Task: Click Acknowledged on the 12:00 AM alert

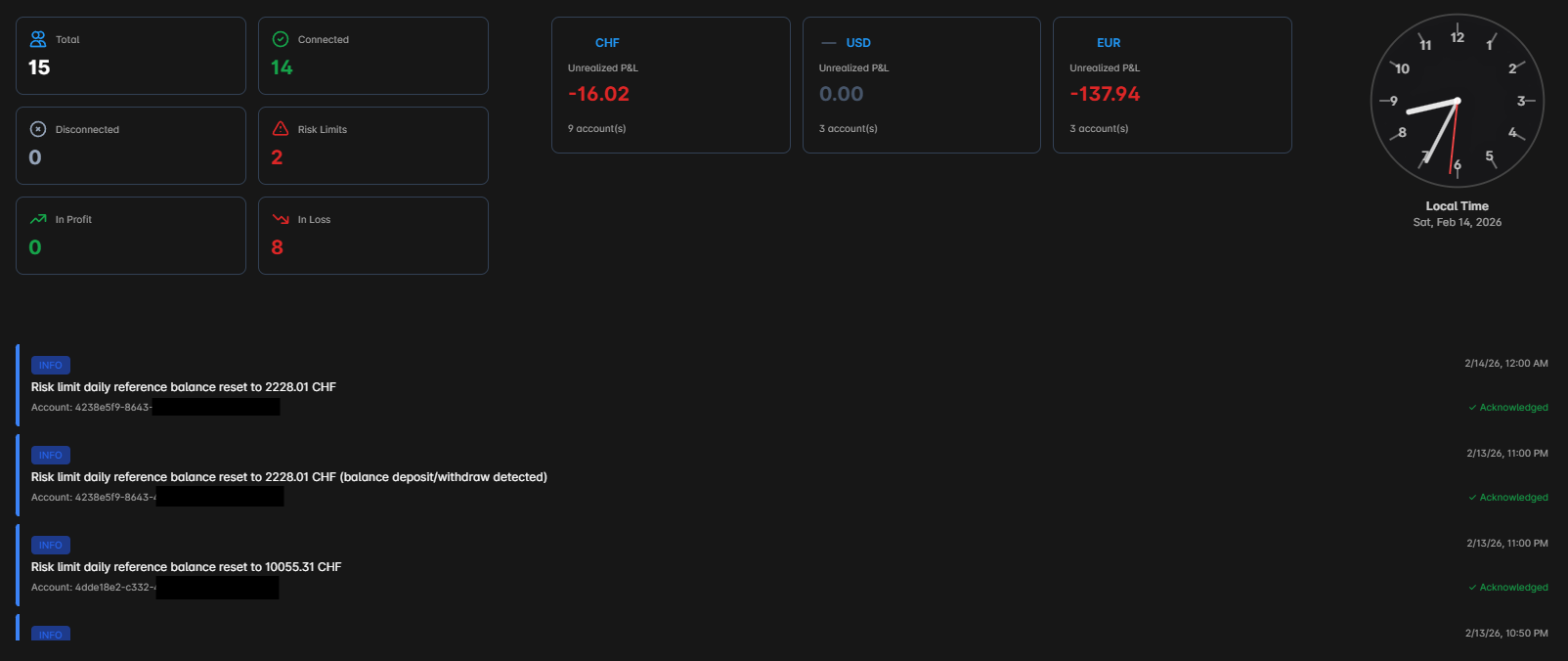Action: click(x=1508, y=407)
